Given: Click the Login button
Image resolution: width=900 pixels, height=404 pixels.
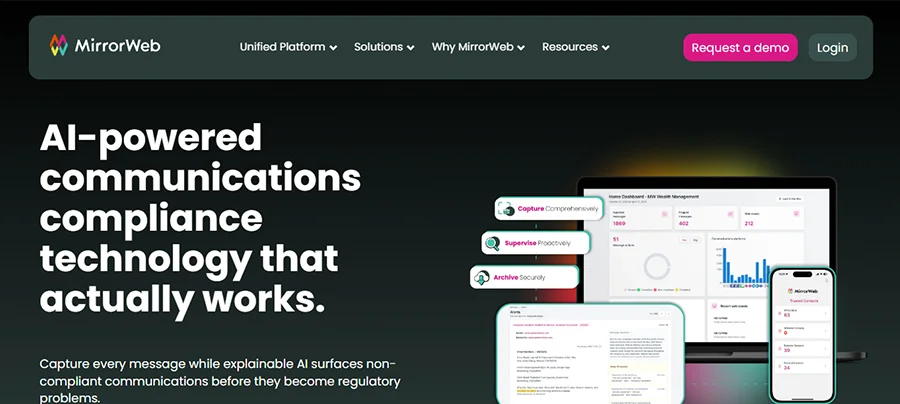Looking at the screenshot, I should pos(832,47).
